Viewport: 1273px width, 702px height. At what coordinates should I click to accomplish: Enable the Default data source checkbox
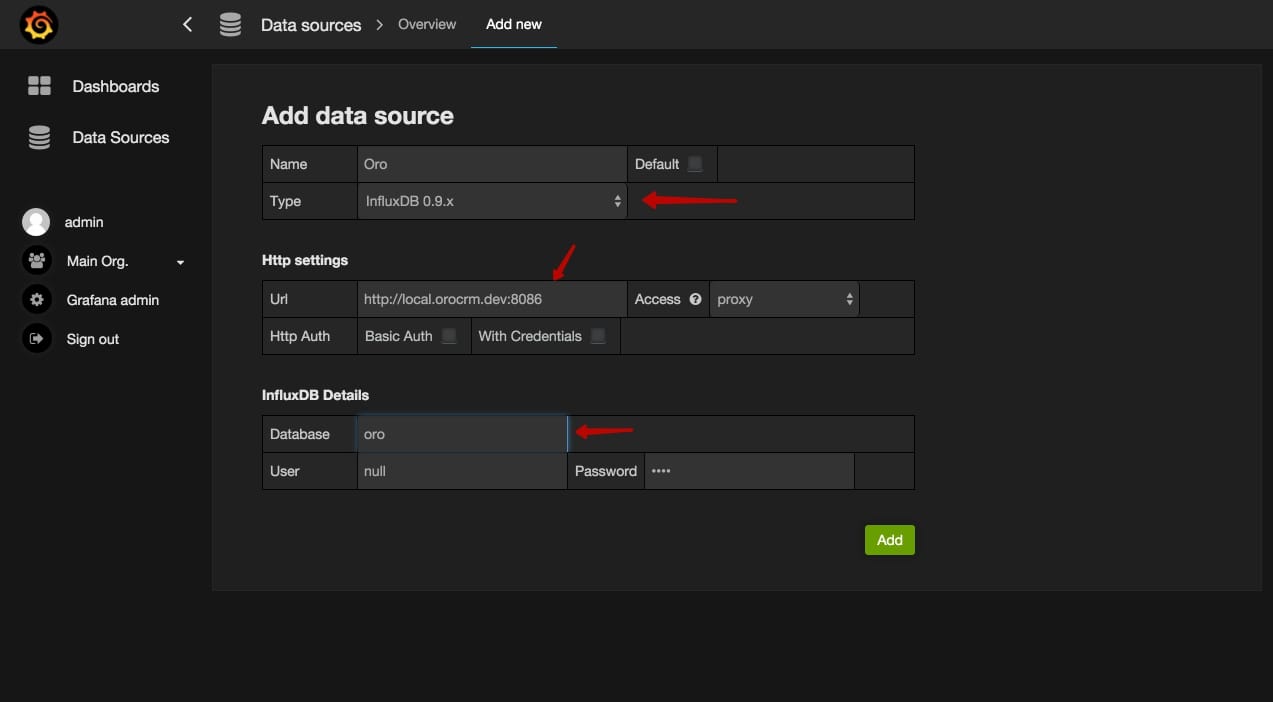pyautogui.click(x=695, y=164)
